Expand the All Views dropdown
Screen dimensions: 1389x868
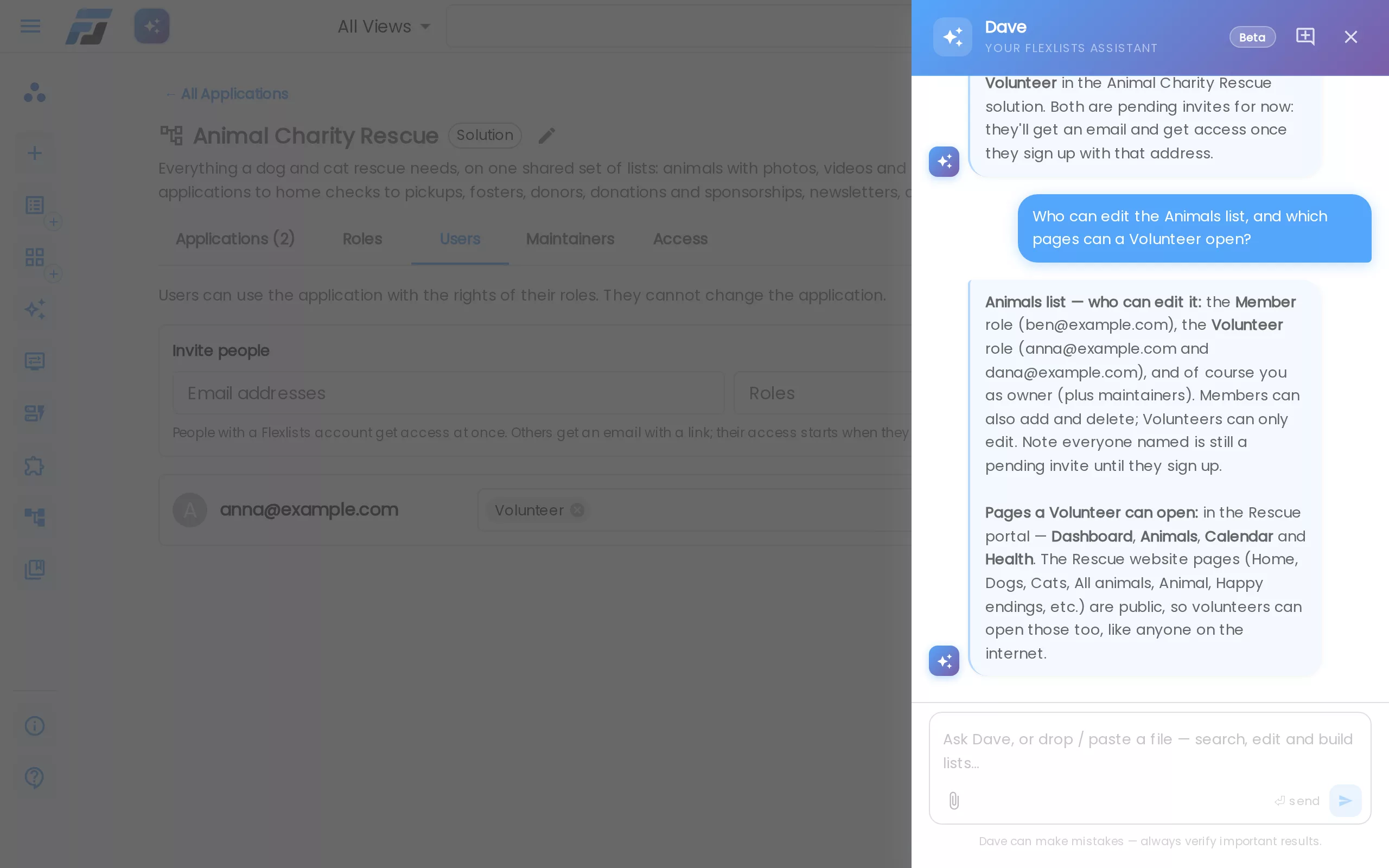click(x=384, y=27)
